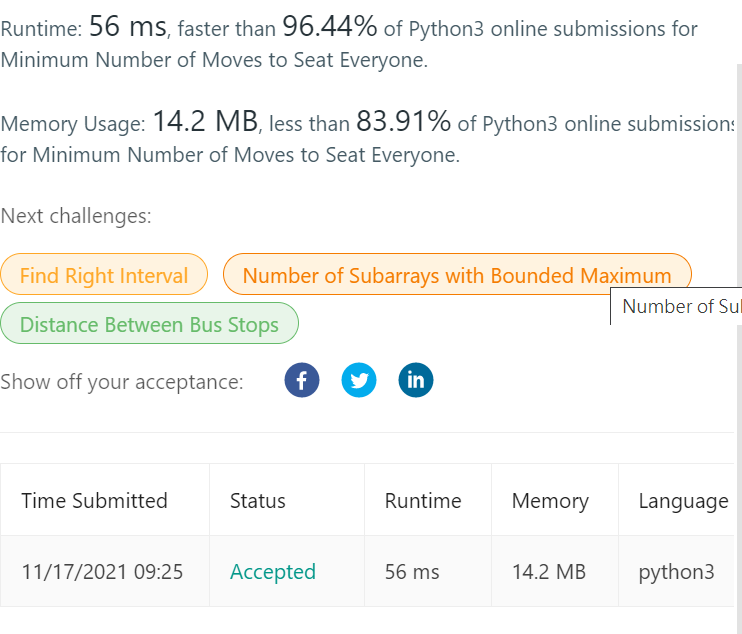Image resolution: width=742 pixels, height=634 pixels.
Task: Click the Runtime column header
Action: click(x=423, y=501)
